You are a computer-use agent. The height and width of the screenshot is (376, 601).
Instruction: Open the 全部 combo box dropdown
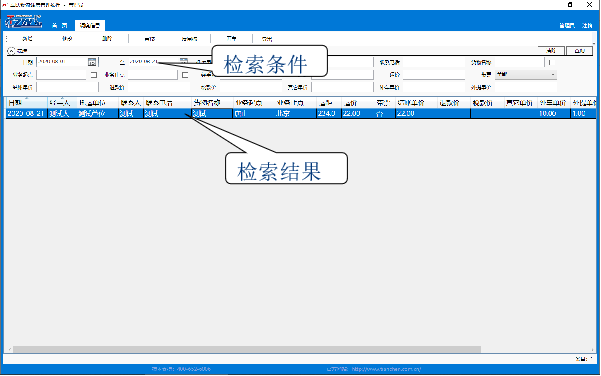(526, 74)
